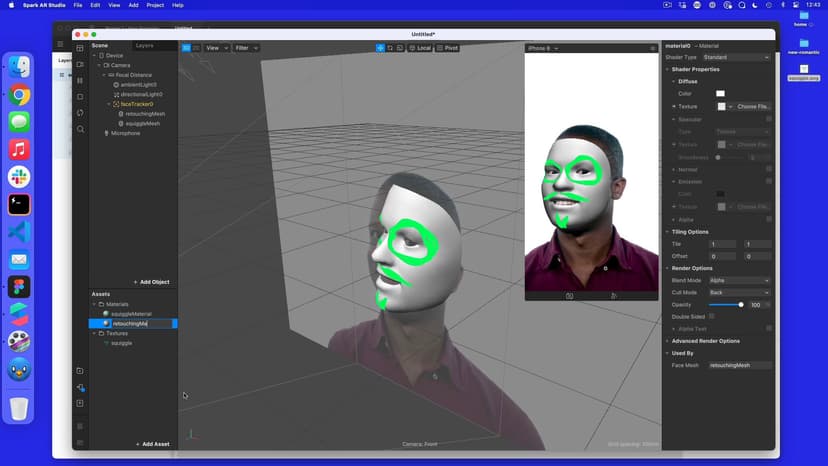This screenshot has height=466, width=828.
Task: Toggle Local coordinate mode button
Action: (x=420, y=48)
